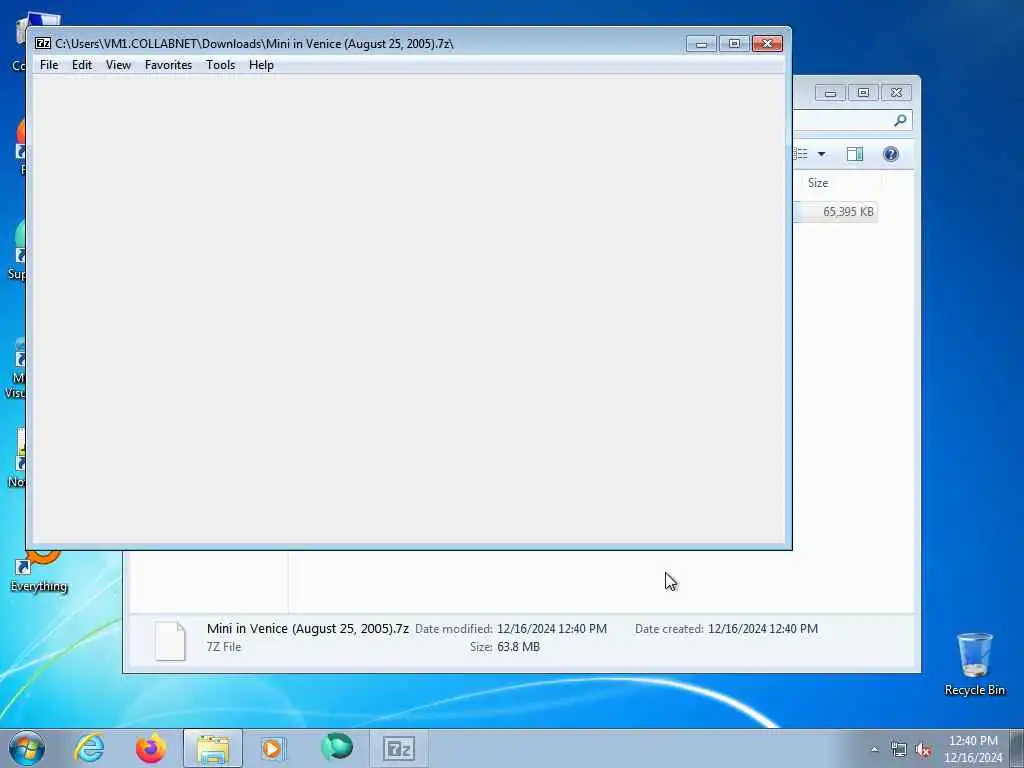1024x768 pixels.
Task: Click the 7z icon in title bar
Action: tap(43, 43)
